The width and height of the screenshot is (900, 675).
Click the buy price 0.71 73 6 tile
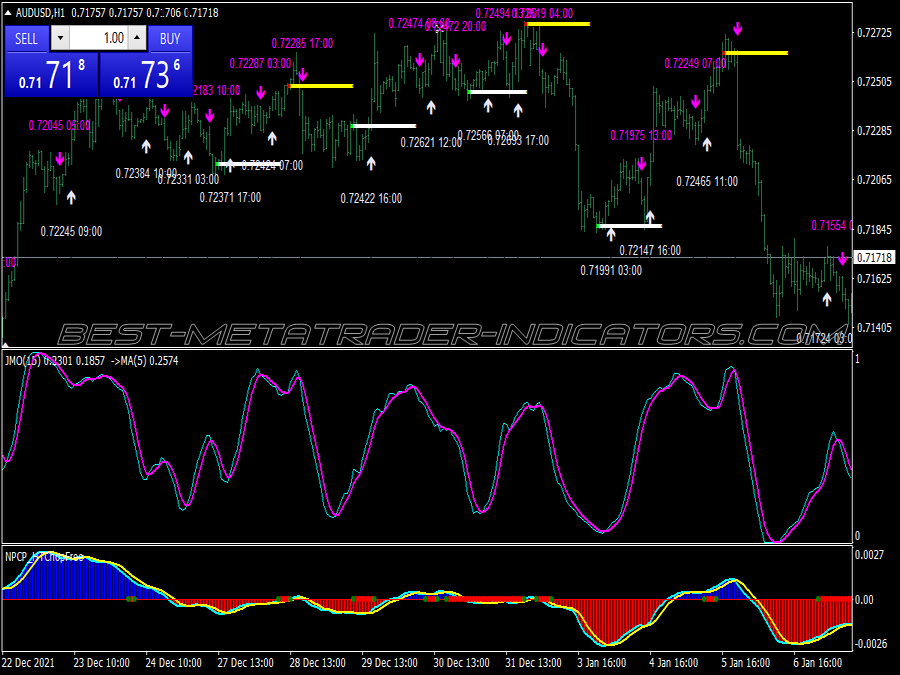[146, 75]
